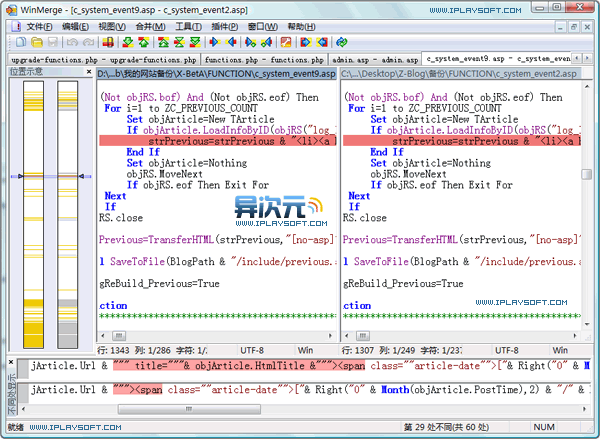Close the diff detail pane at bottom
Viewport: 600px width, 439px height.
[x=11, y=362]
